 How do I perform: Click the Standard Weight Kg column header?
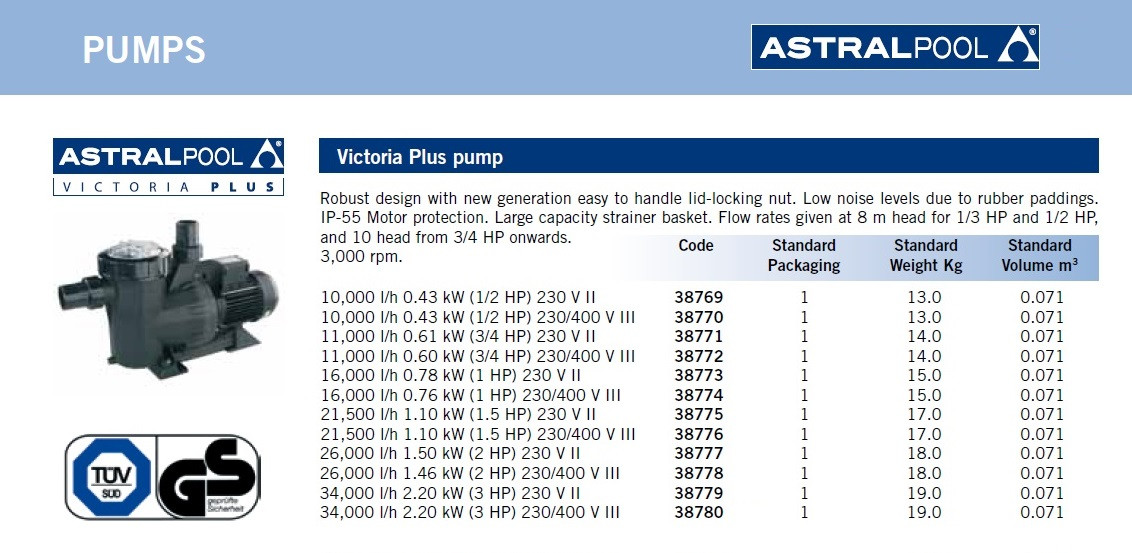925,256
